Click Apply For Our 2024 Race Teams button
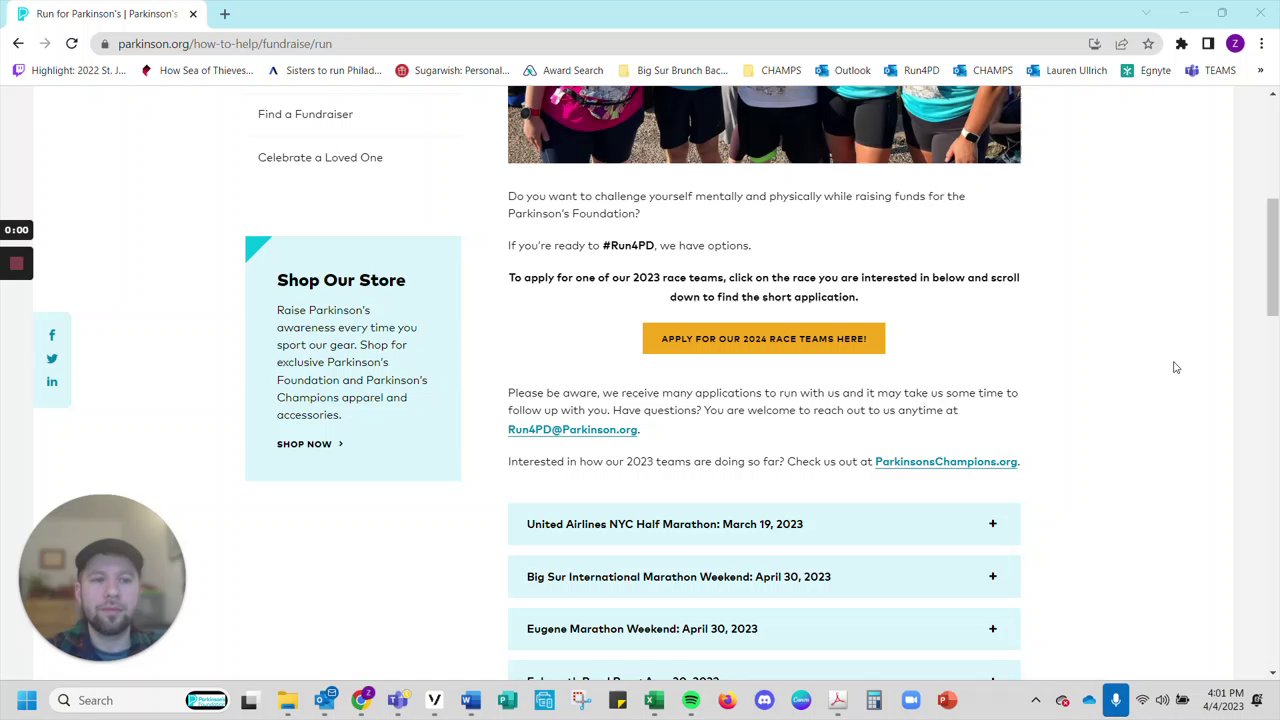Screen dimensions: 1280x720 764,338
